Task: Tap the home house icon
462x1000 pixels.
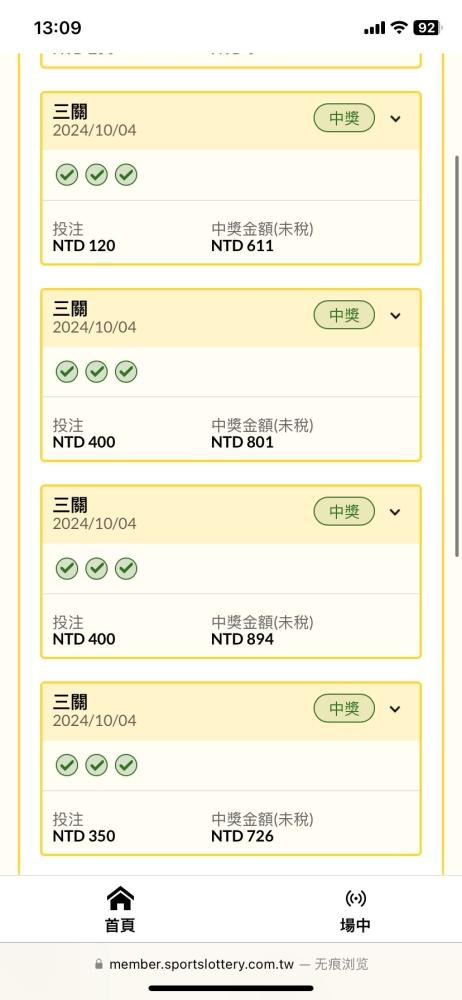Action: (x=120, y=898)
